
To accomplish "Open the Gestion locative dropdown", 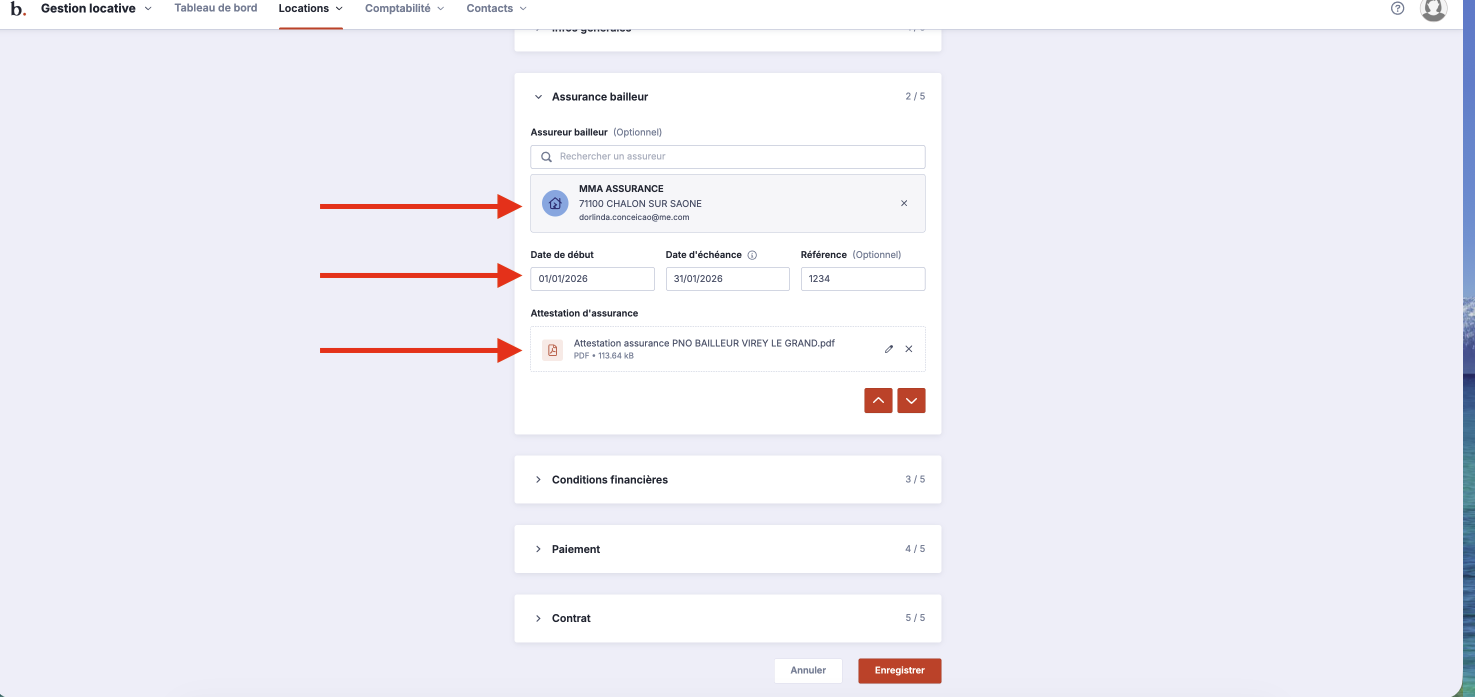I will (96, 9).
